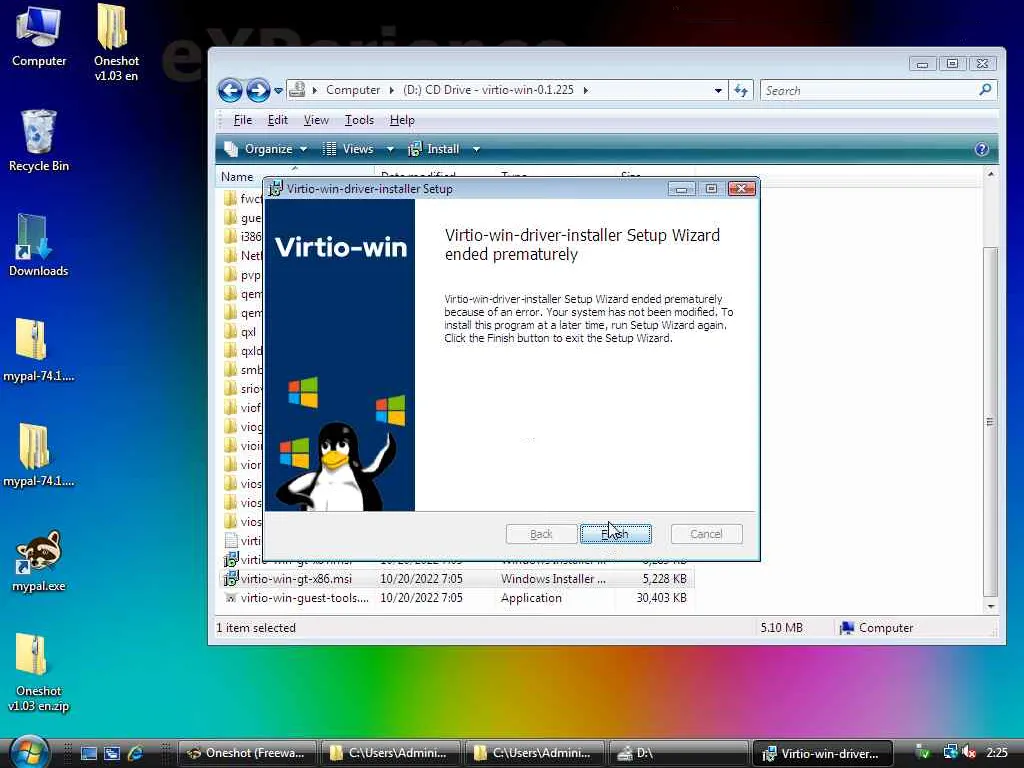This screenshot has height=768, width=1024.
Task: Launch Internet Explorer from quick launch
Action: (x=136, y=754)
